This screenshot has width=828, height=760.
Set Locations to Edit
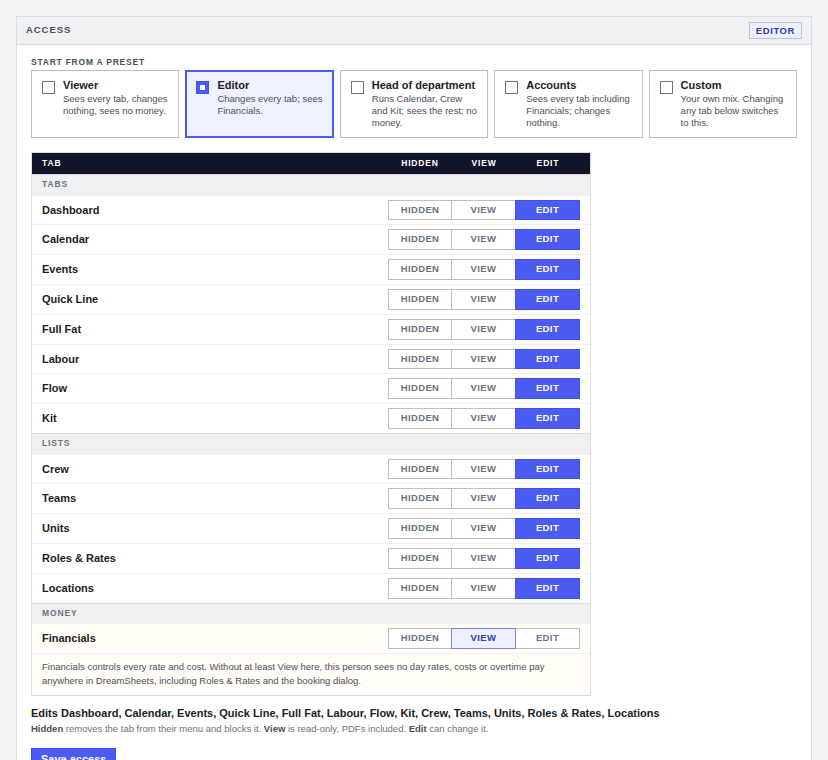547,588
